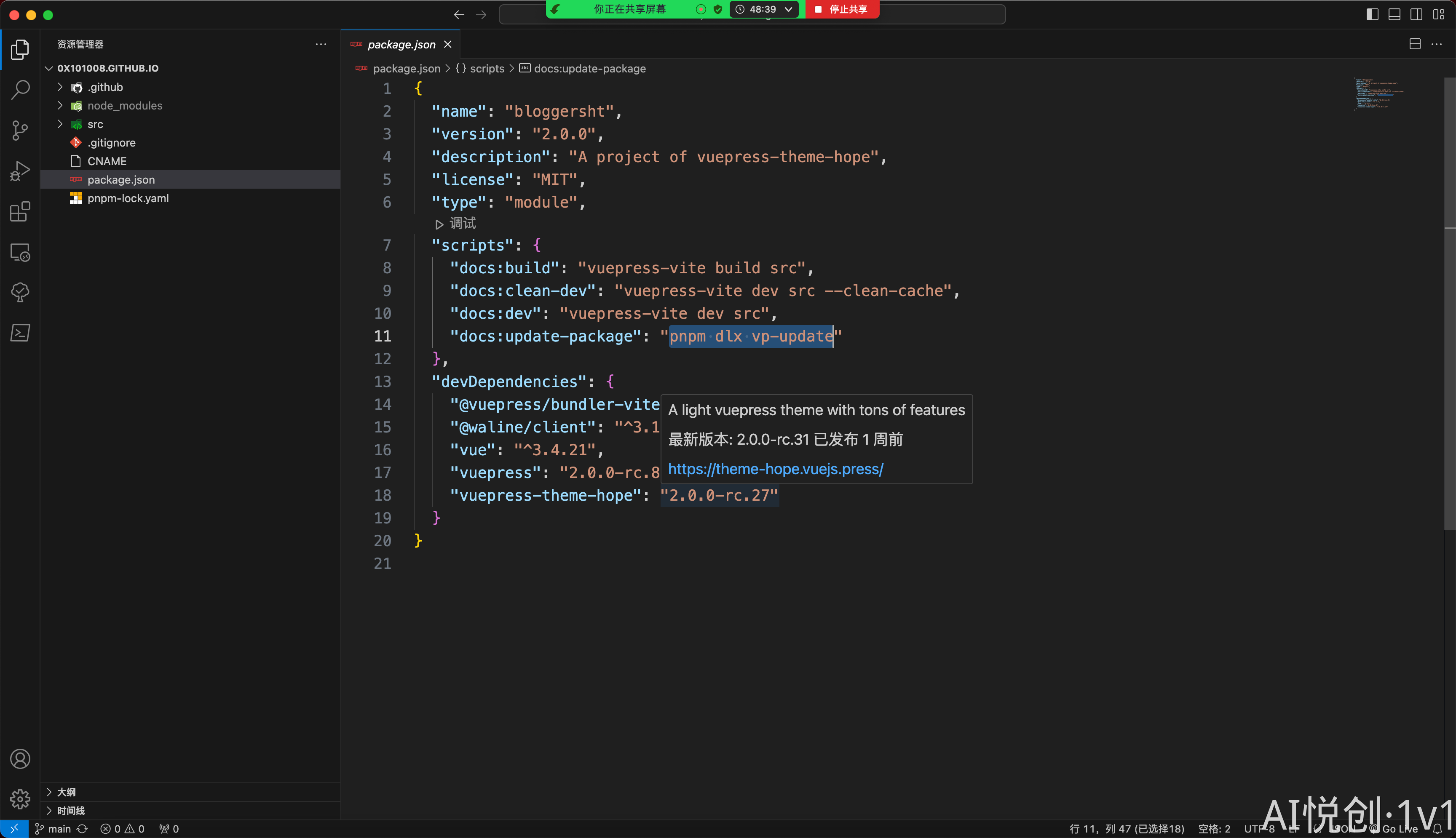
Task: Toggle secondary sidebar visibility
Action: click(x=1416, y=14)
